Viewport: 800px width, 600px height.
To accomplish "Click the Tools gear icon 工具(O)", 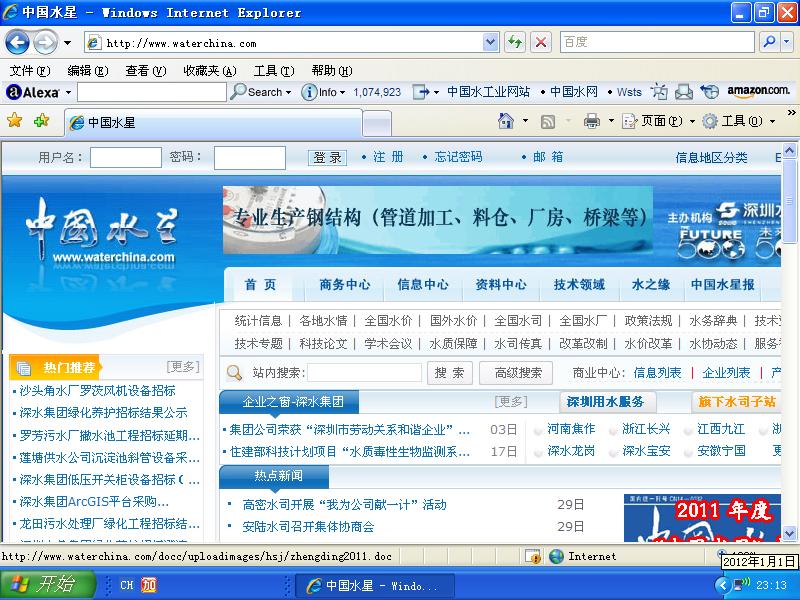I will 710,121.
